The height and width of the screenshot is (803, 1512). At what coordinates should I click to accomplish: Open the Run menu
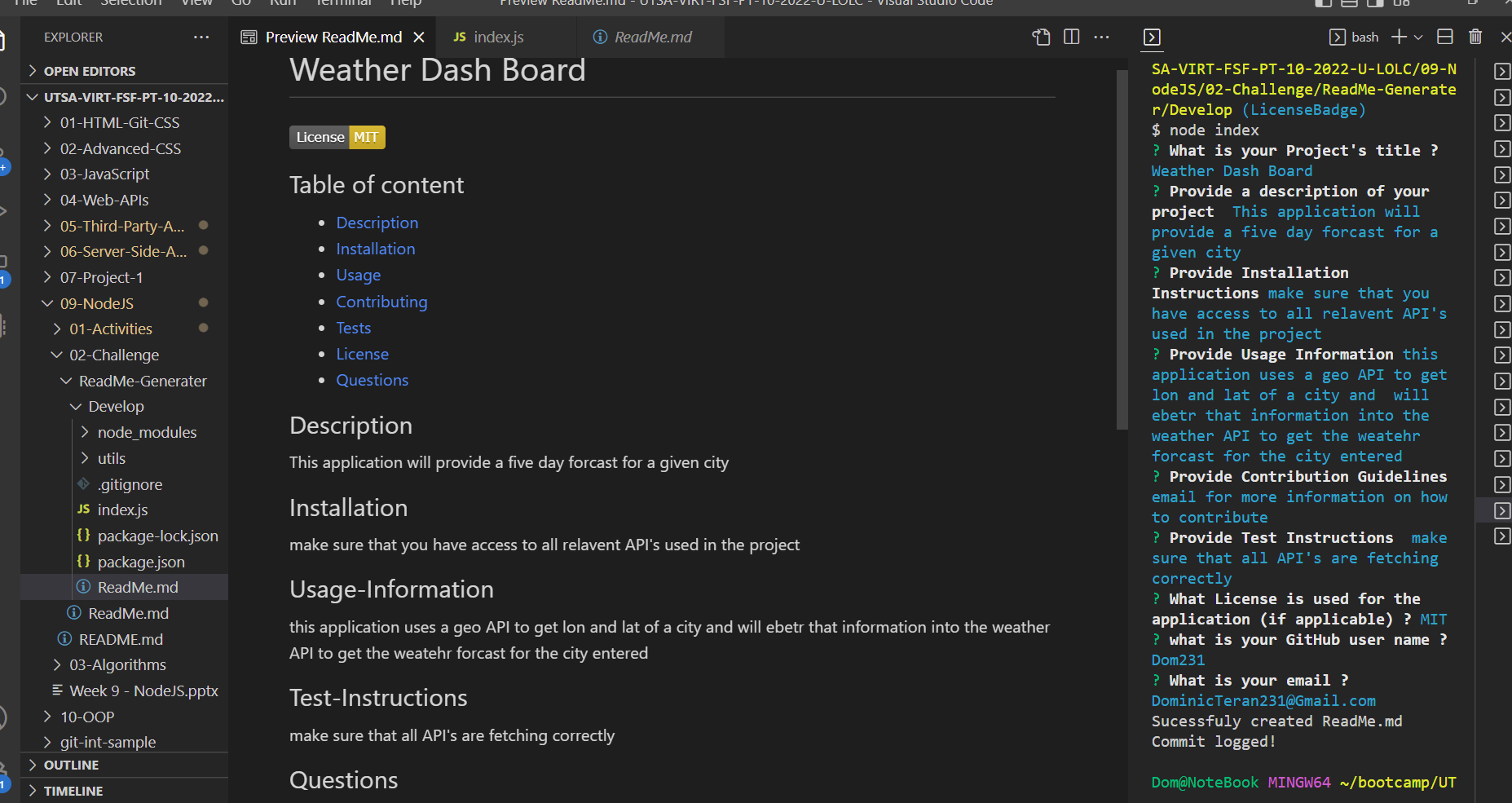tap(282, 4)
